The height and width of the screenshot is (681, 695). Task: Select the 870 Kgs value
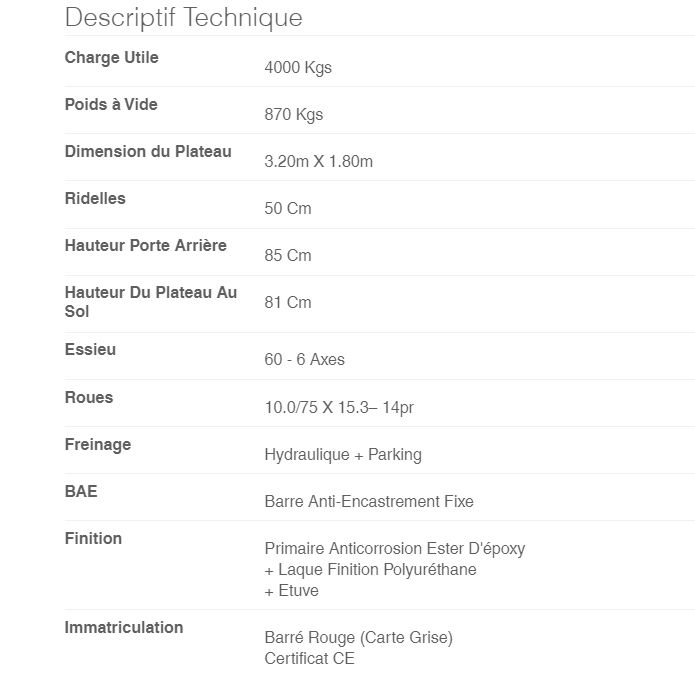pos(293,114)
